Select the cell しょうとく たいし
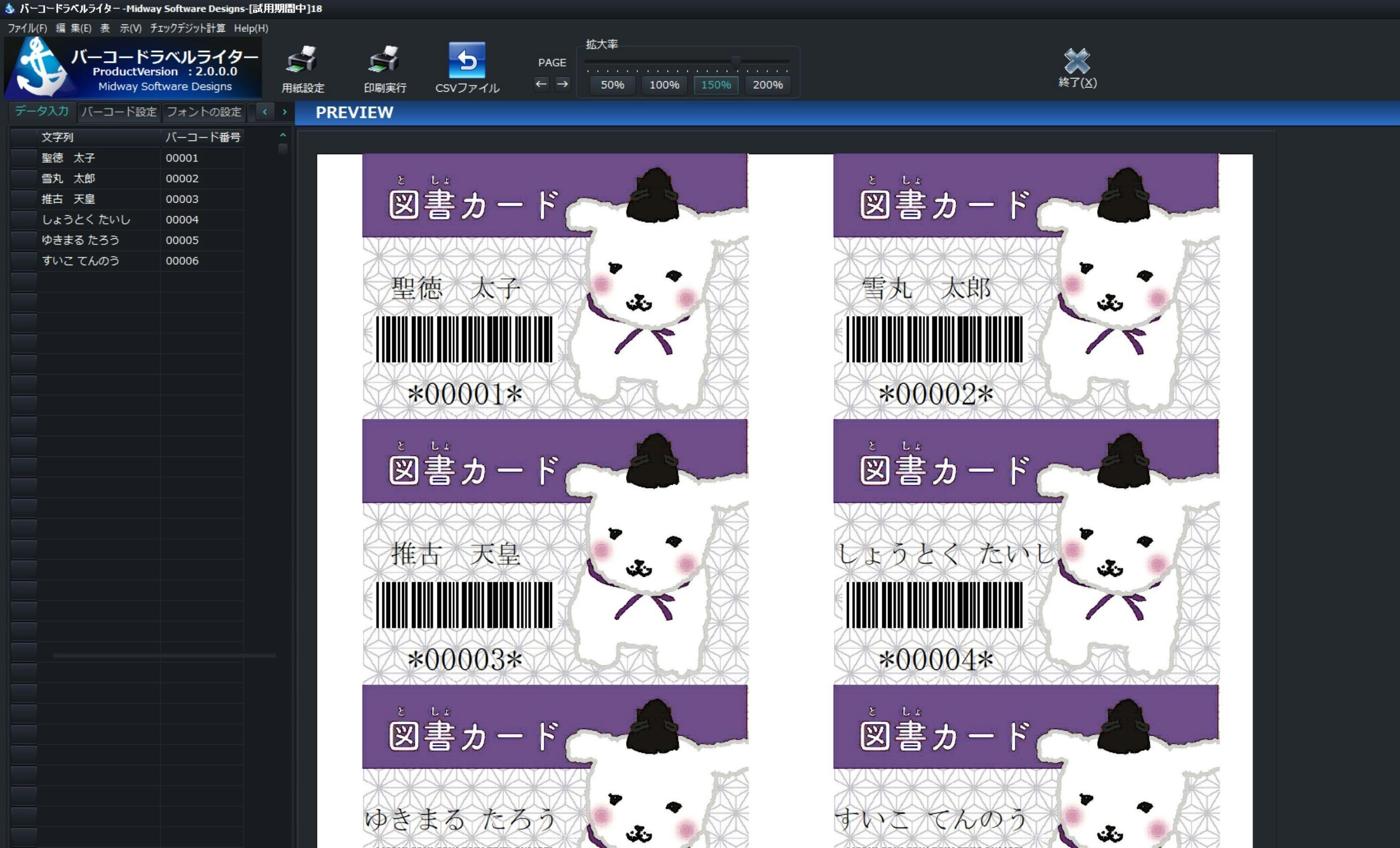This screenshot has height=848, width=1400. 98,220
